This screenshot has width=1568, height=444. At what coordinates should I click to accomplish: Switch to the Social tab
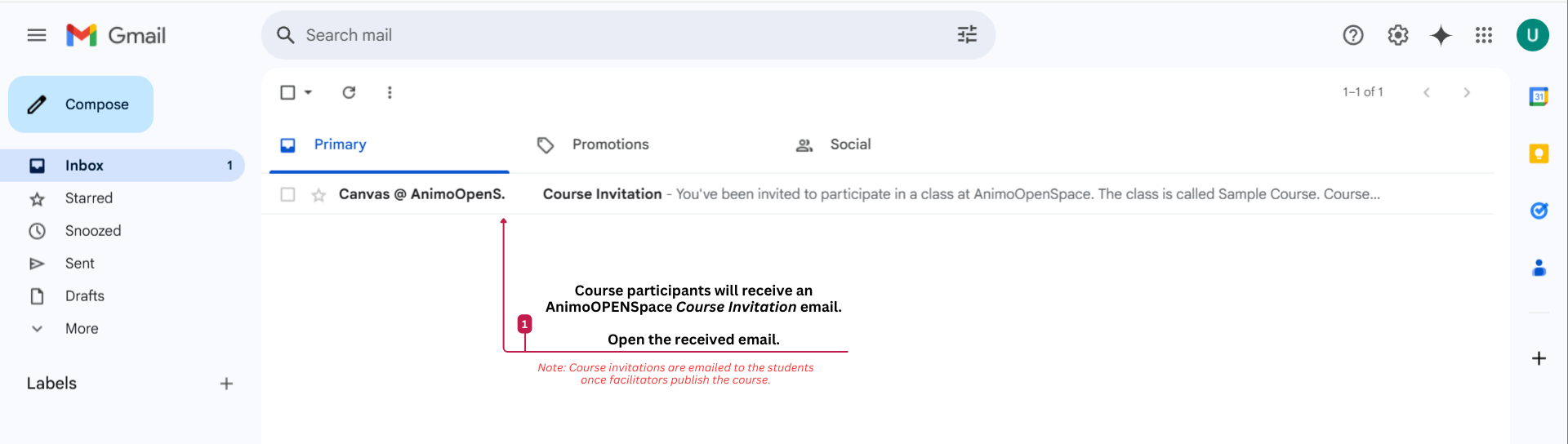849,144
